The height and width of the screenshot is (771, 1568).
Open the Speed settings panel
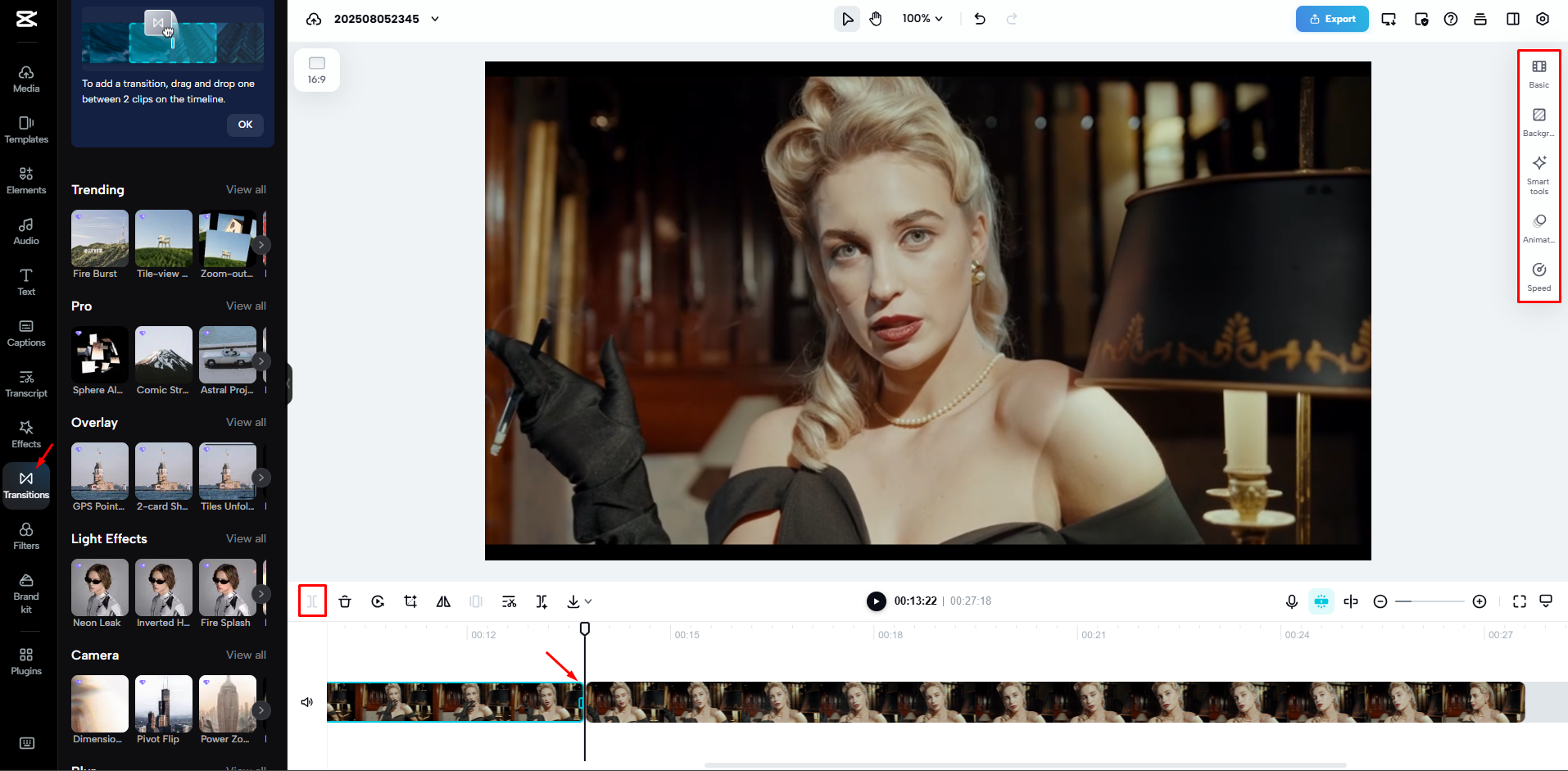(x=1539, y=276)
